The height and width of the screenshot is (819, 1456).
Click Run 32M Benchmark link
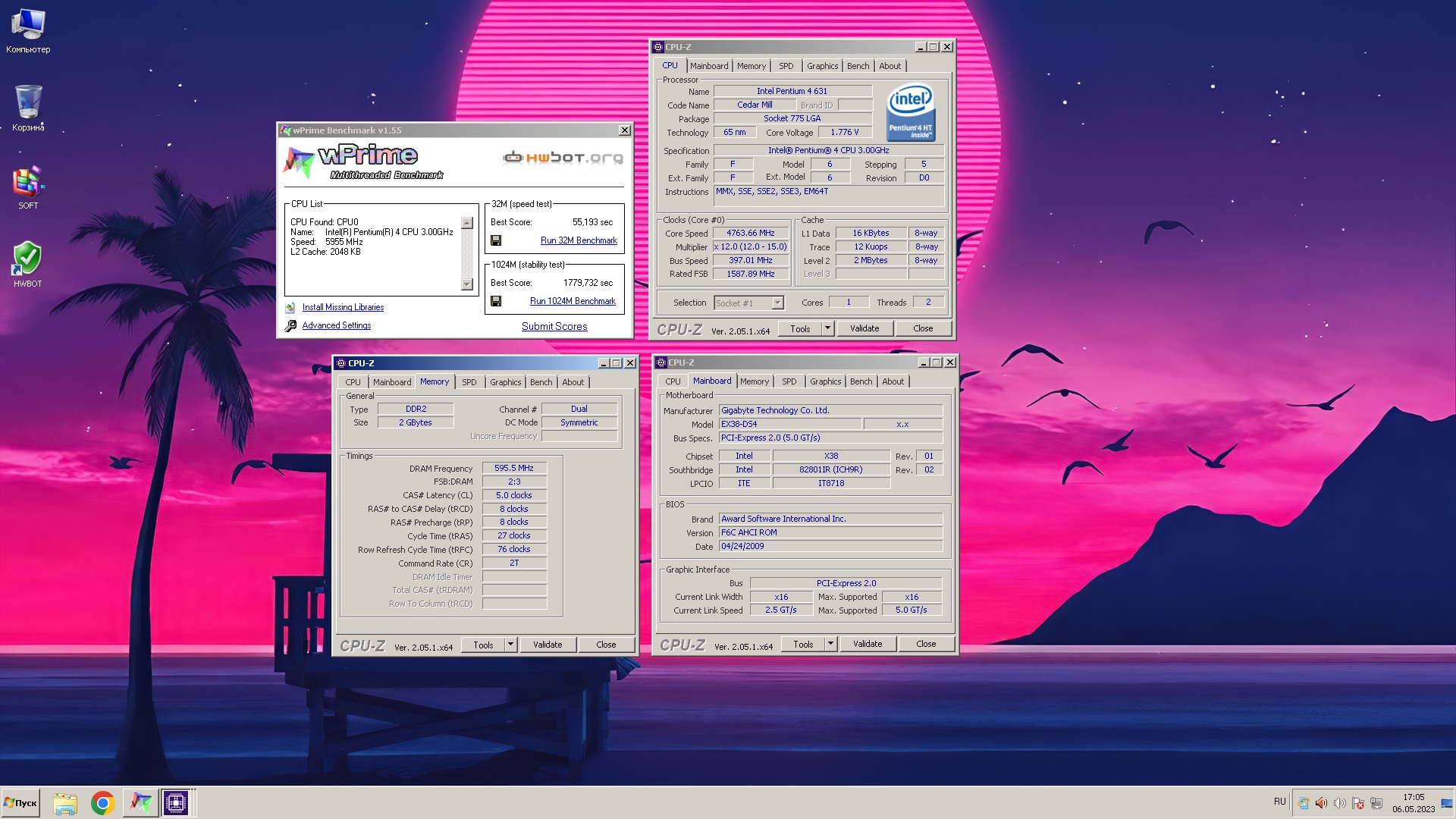[579, 240]
